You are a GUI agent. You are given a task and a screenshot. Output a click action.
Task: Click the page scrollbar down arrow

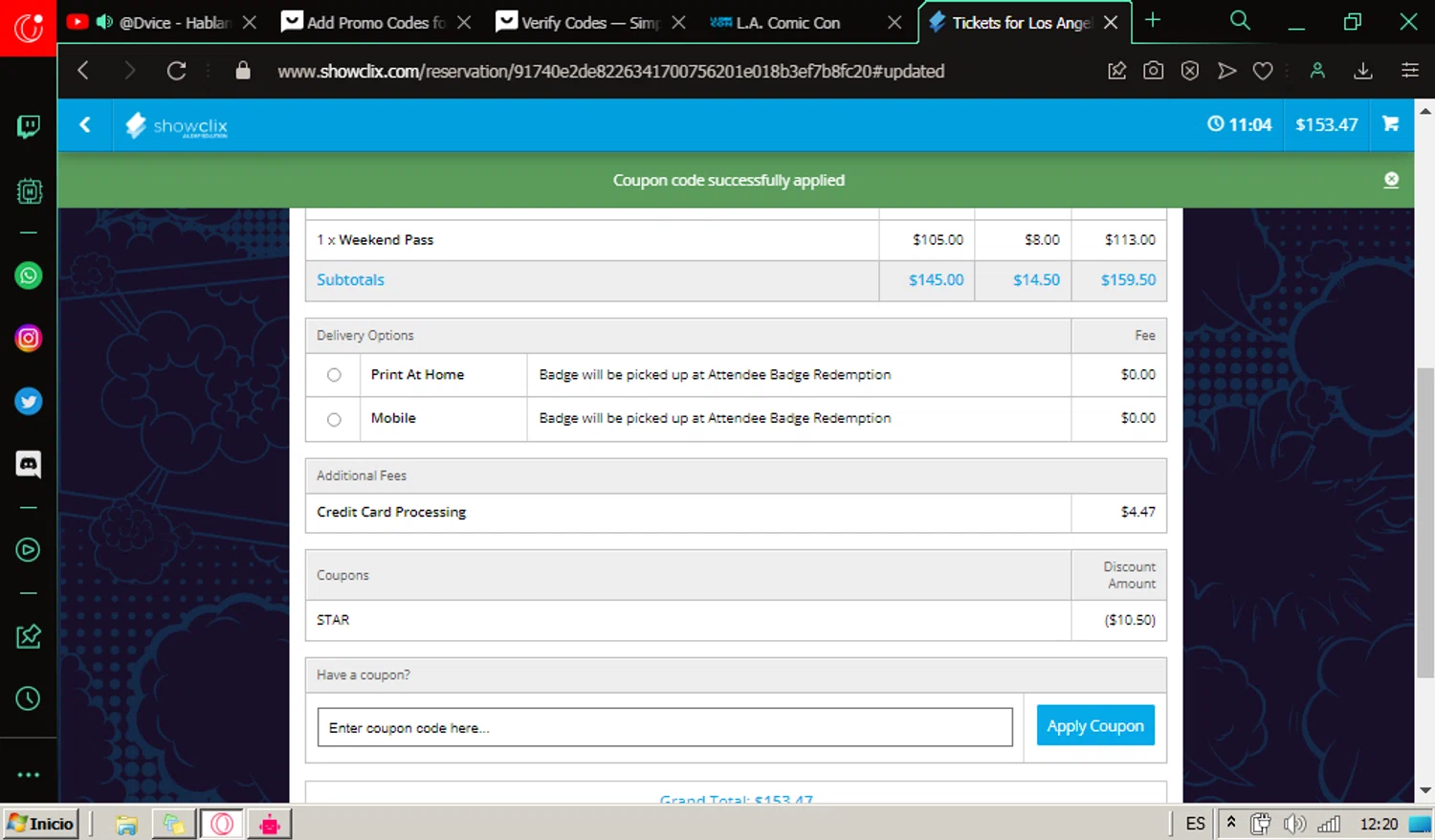(1425, 790)
